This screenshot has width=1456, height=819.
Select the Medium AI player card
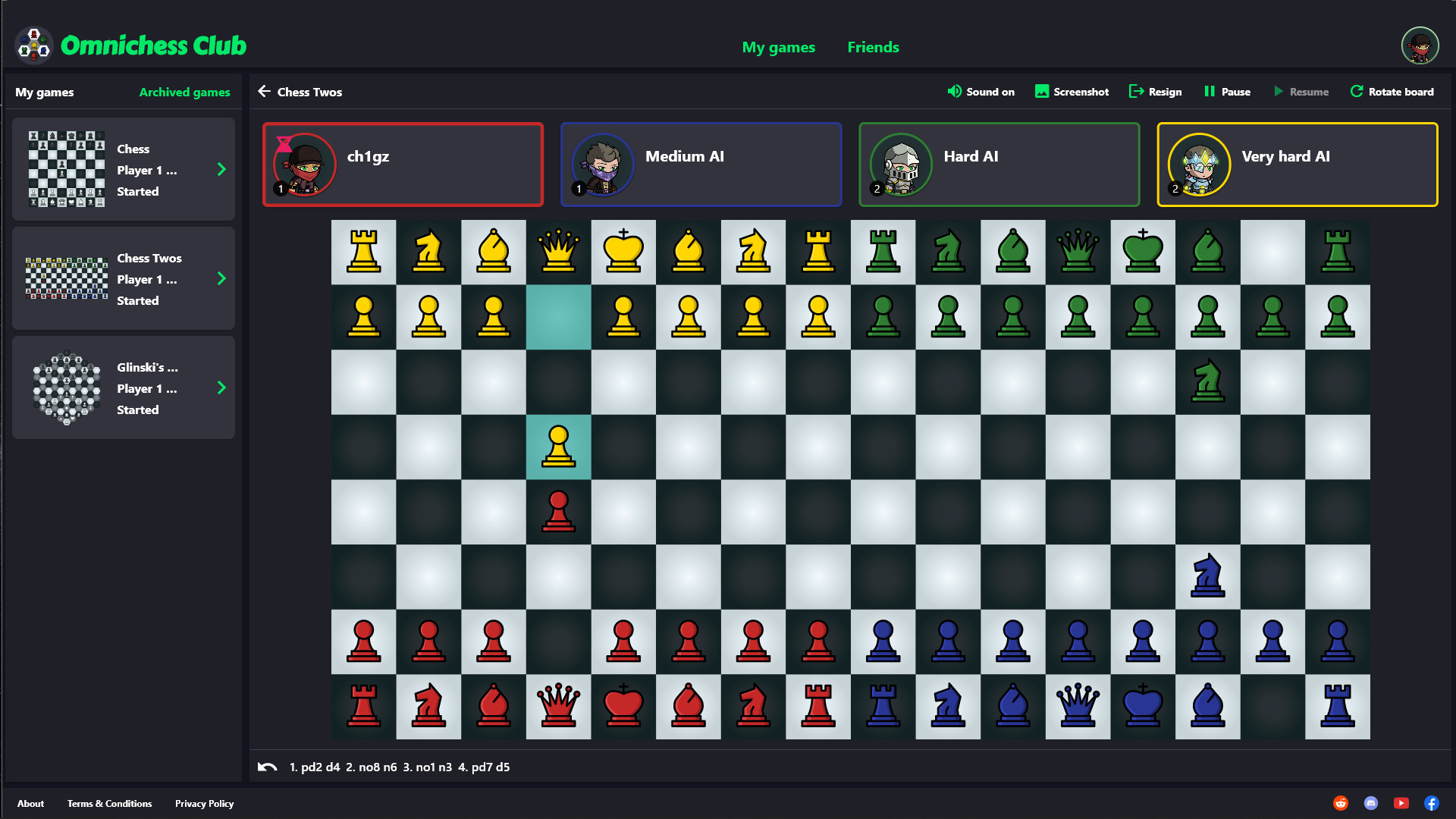[700, 163]
